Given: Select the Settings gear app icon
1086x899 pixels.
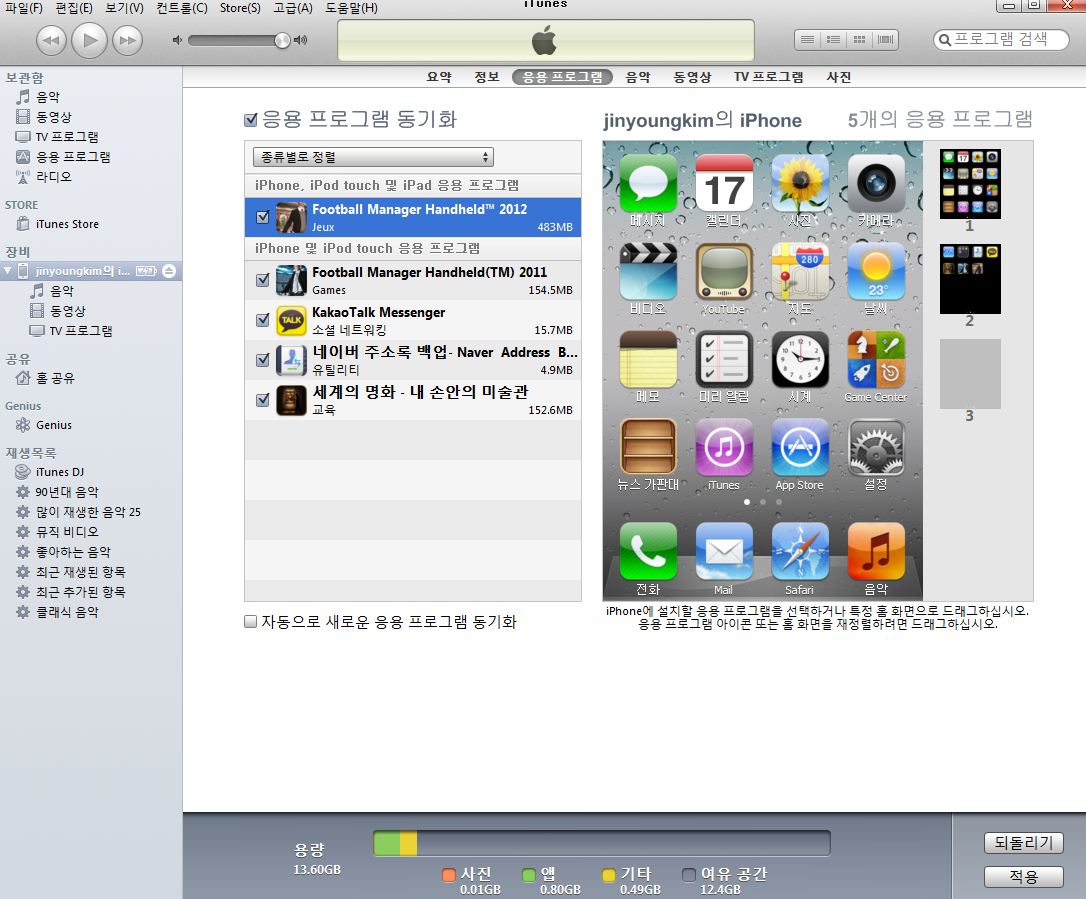Looking at the screenshot, I should coord(876,447).
